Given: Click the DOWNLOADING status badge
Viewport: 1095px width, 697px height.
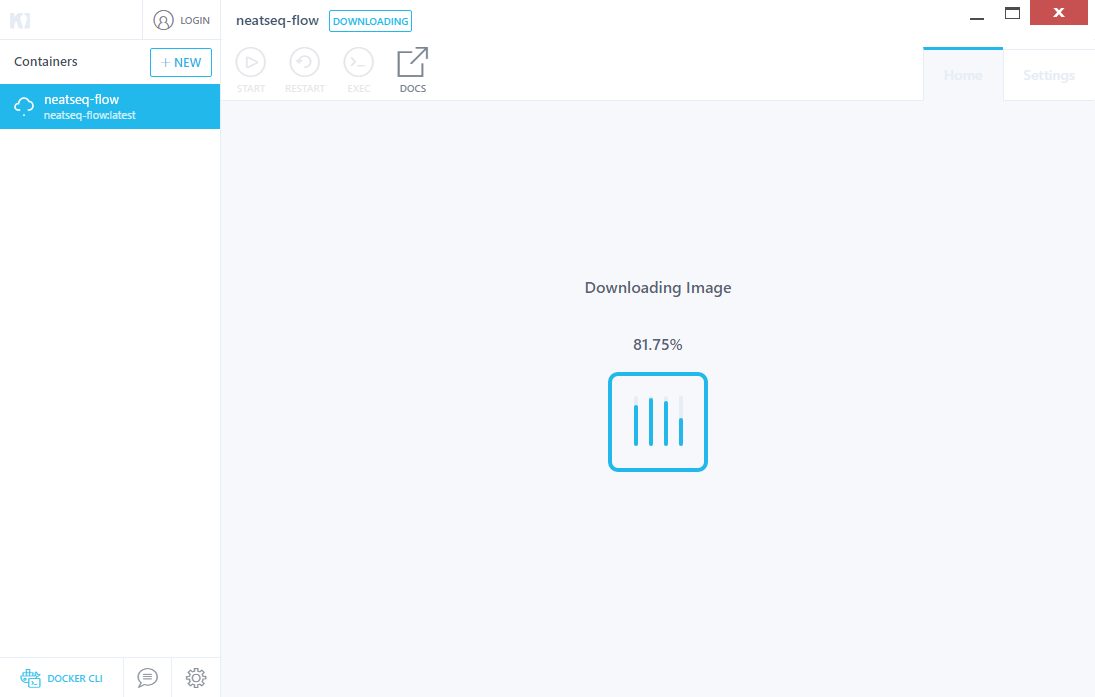Looking at the screenshot, I should click(x=370, y=21).
